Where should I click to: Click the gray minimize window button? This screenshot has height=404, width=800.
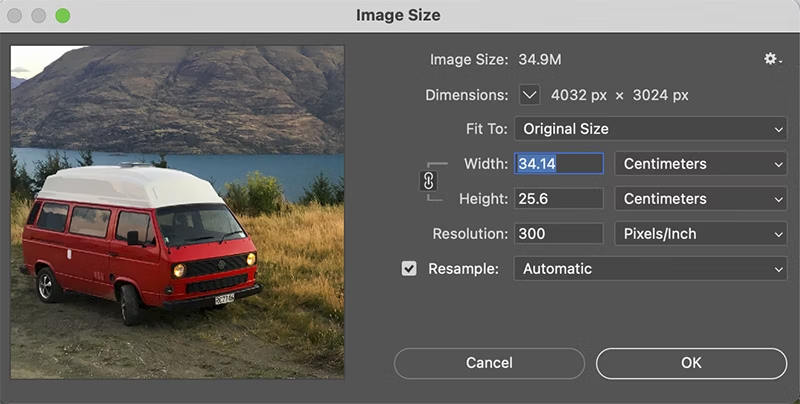[39, 16]
